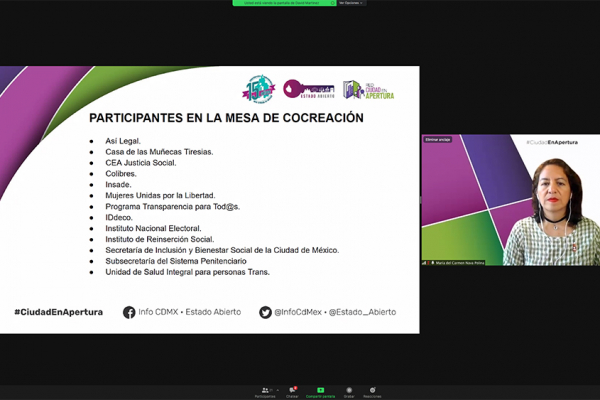Click 'Mujeres Unidas por la Libertad.' item
The image size is (600, 400).
pos(160,196)
